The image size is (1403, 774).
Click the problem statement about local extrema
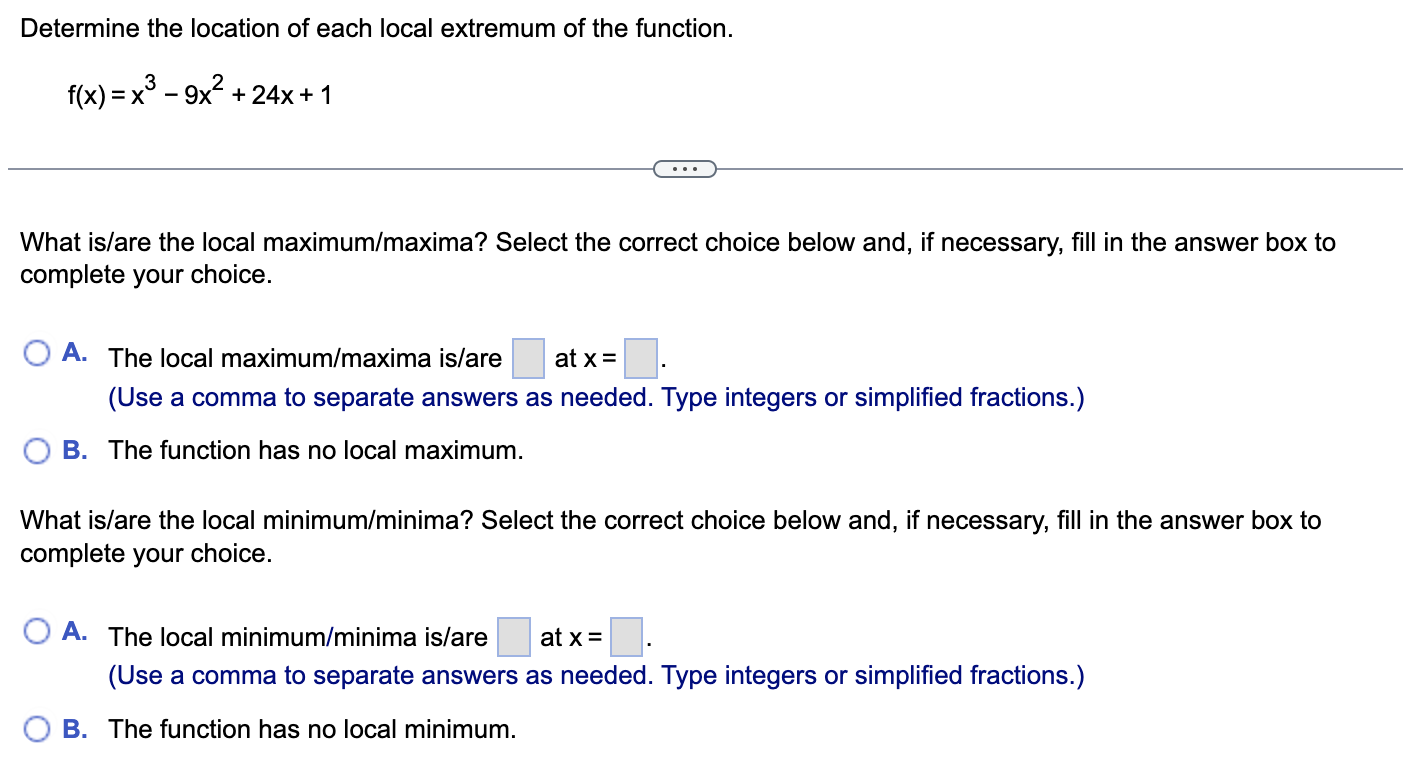tap(377, 28)
